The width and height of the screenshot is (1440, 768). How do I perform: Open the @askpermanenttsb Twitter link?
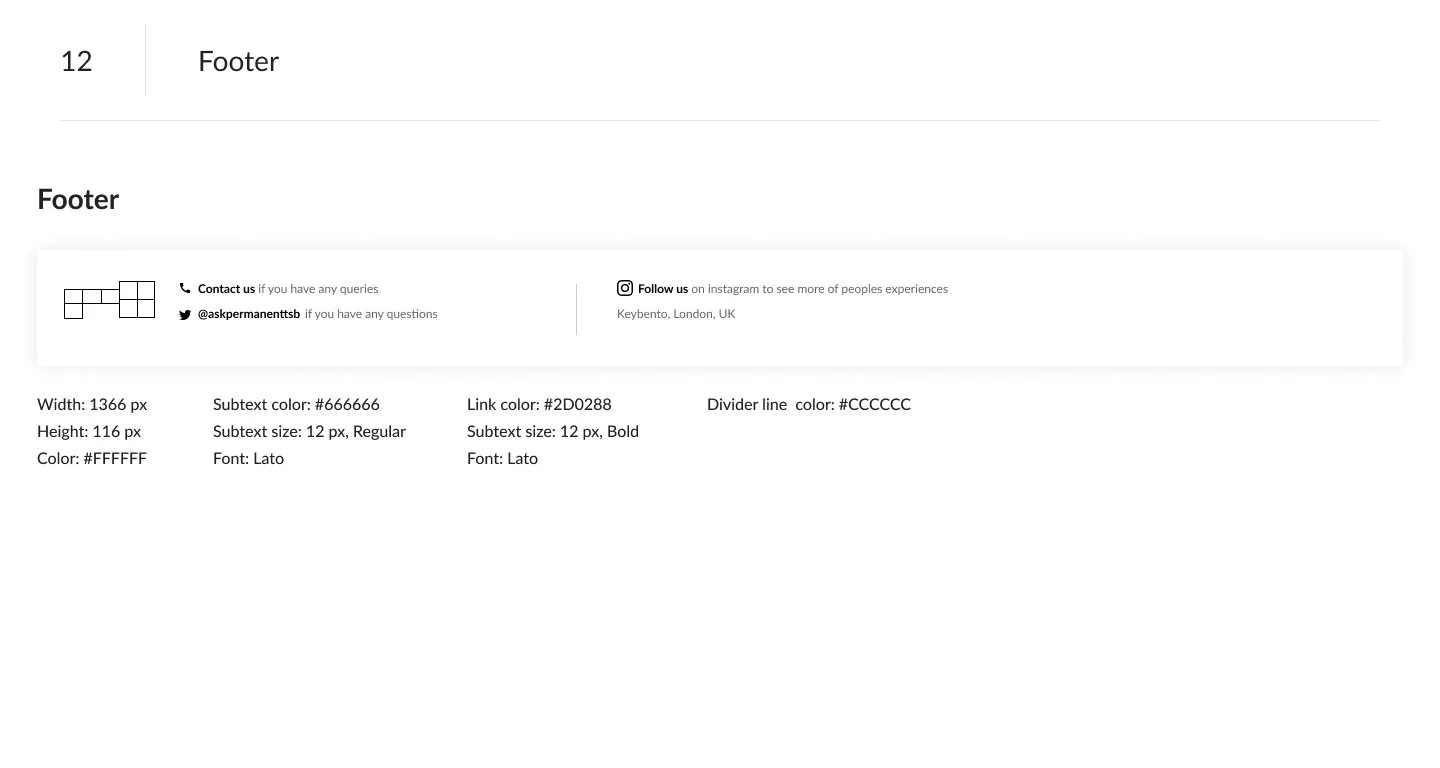point(249,314)
